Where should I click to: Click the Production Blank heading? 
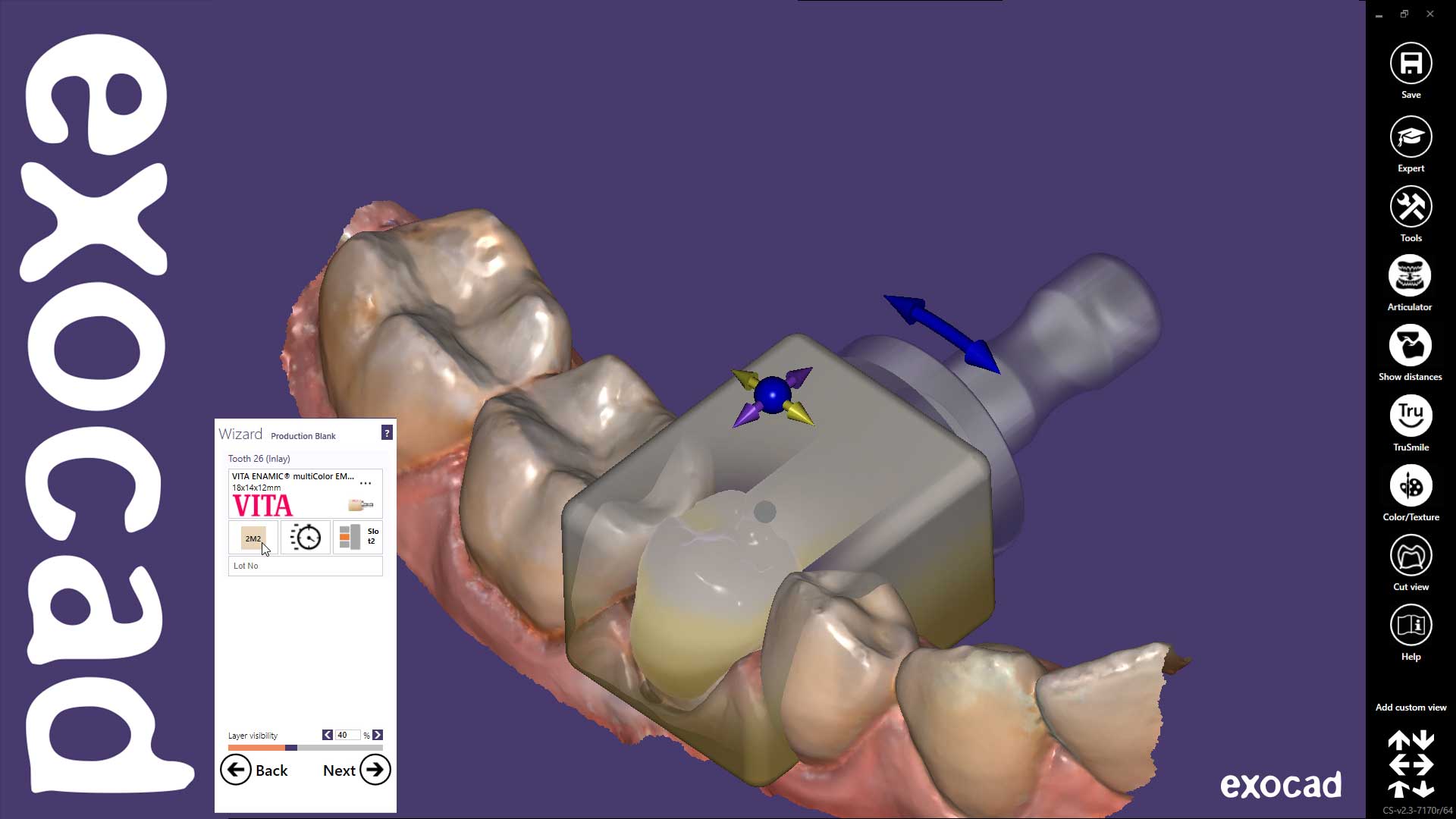pyautogui.click(x=303, y=436)
